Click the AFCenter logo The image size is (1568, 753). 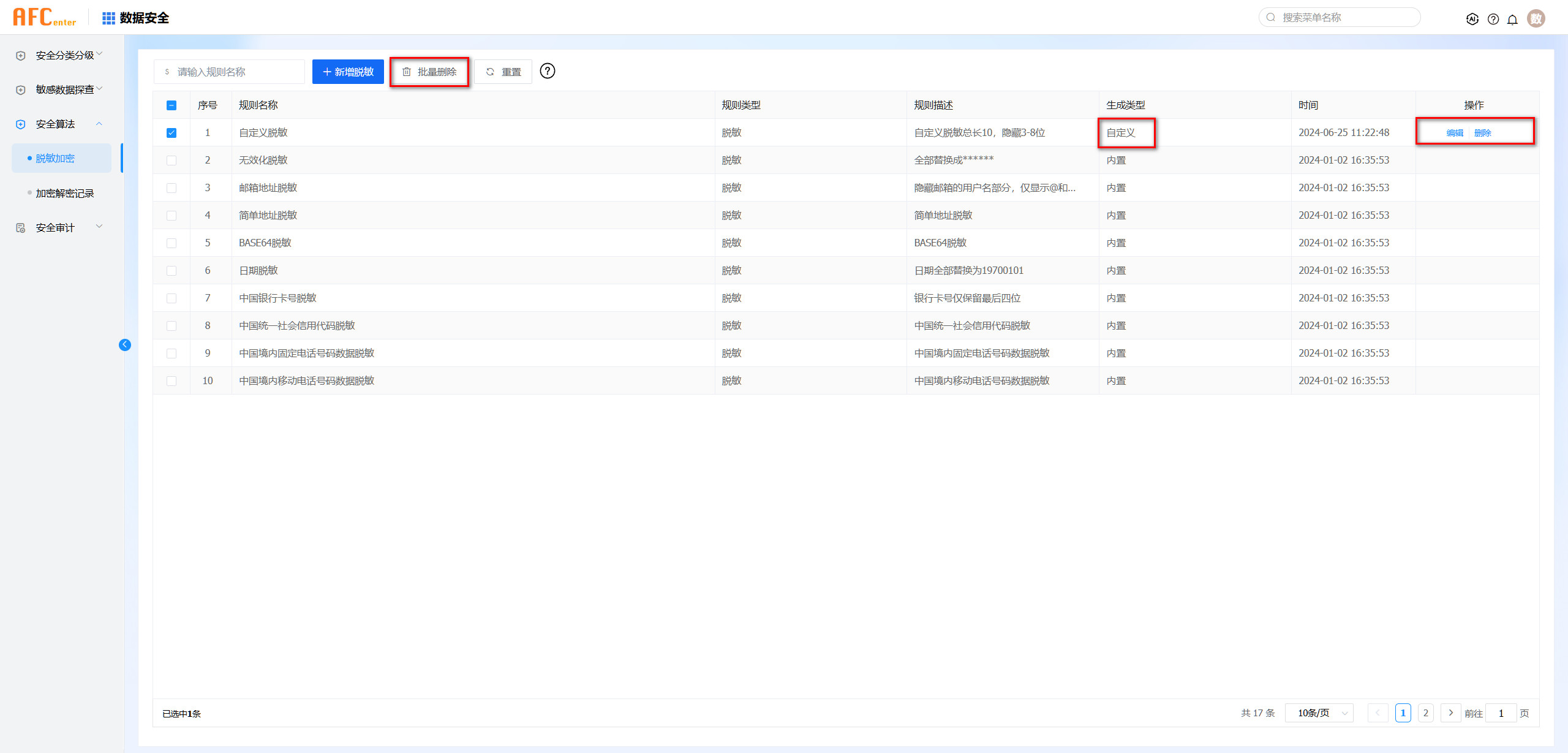click(x=44, y=17)
